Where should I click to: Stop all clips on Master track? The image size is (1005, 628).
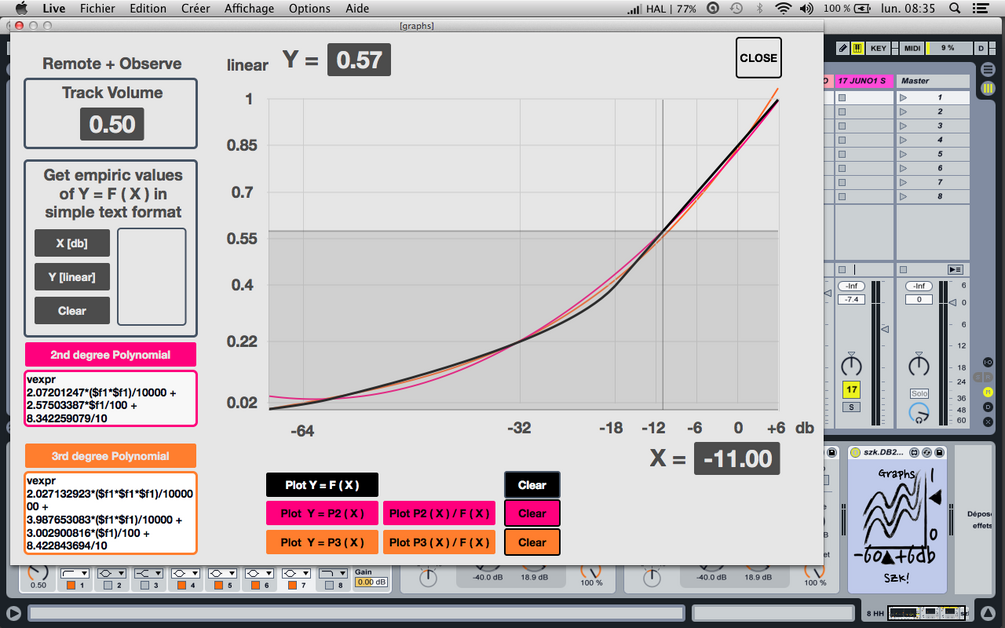click(x=903, y=270)
